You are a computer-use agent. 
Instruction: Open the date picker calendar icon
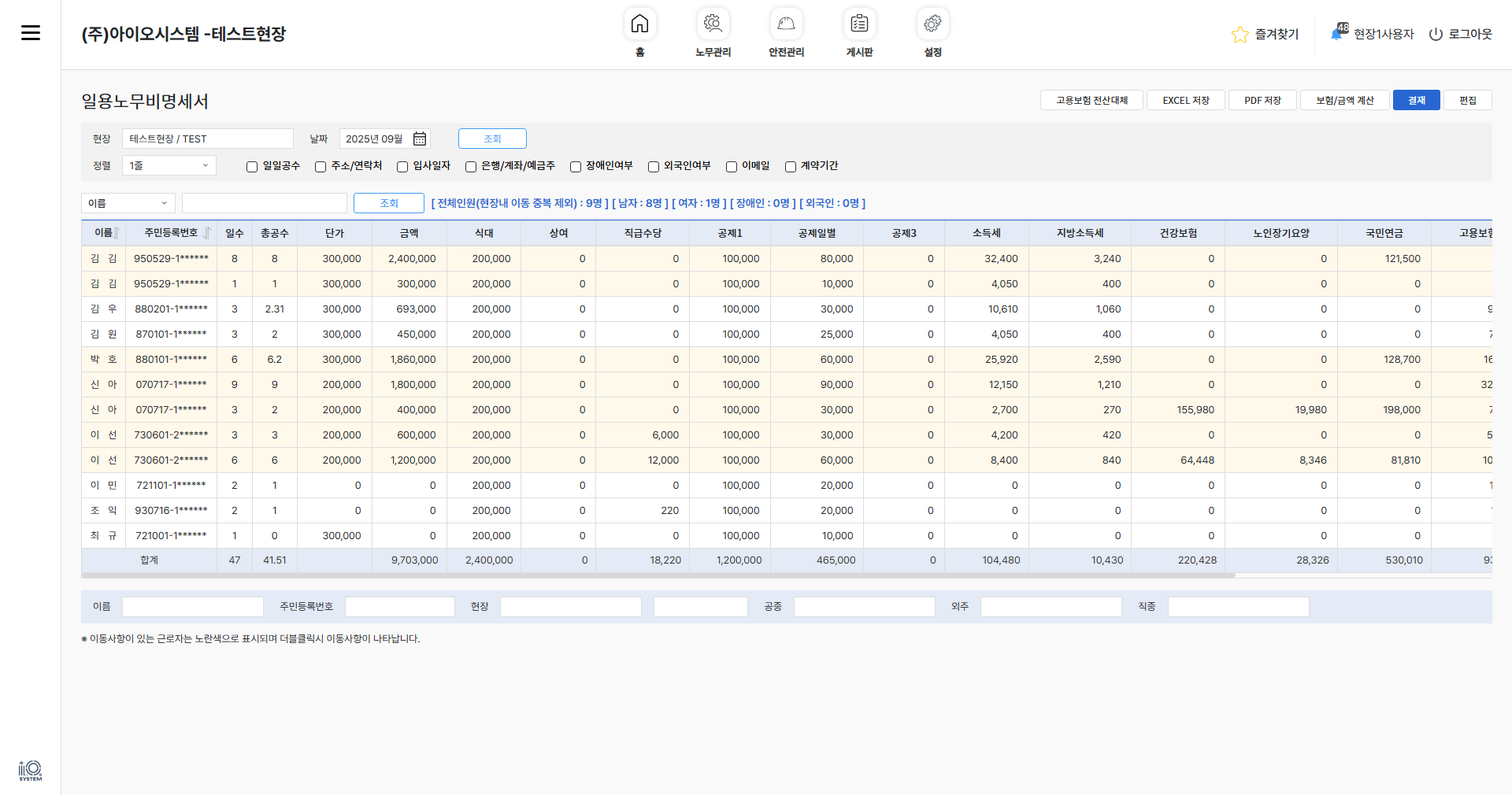pyautogui.click(x=420, y=139)
